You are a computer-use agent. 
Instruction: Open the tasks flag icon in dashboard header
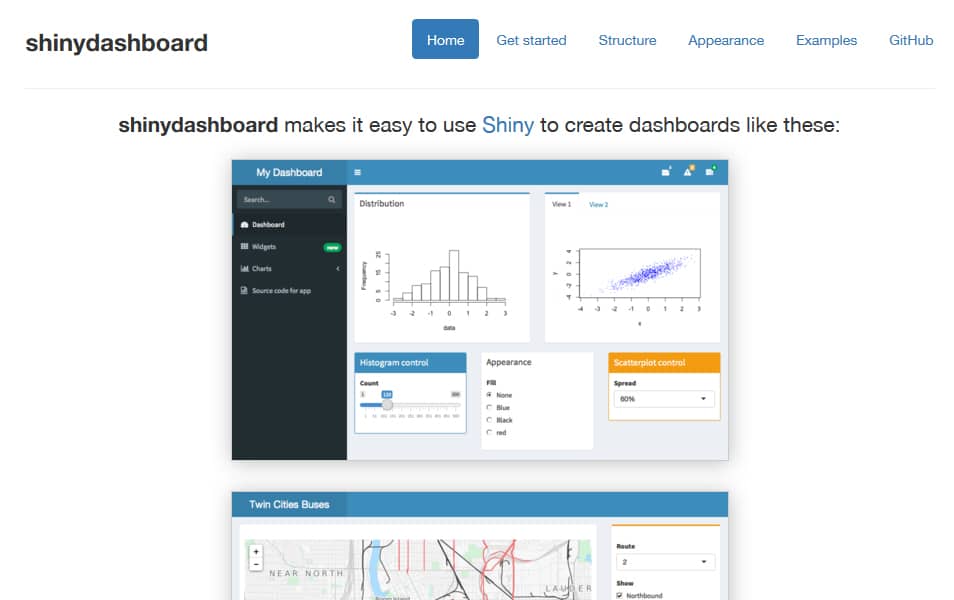click(710, 172)
